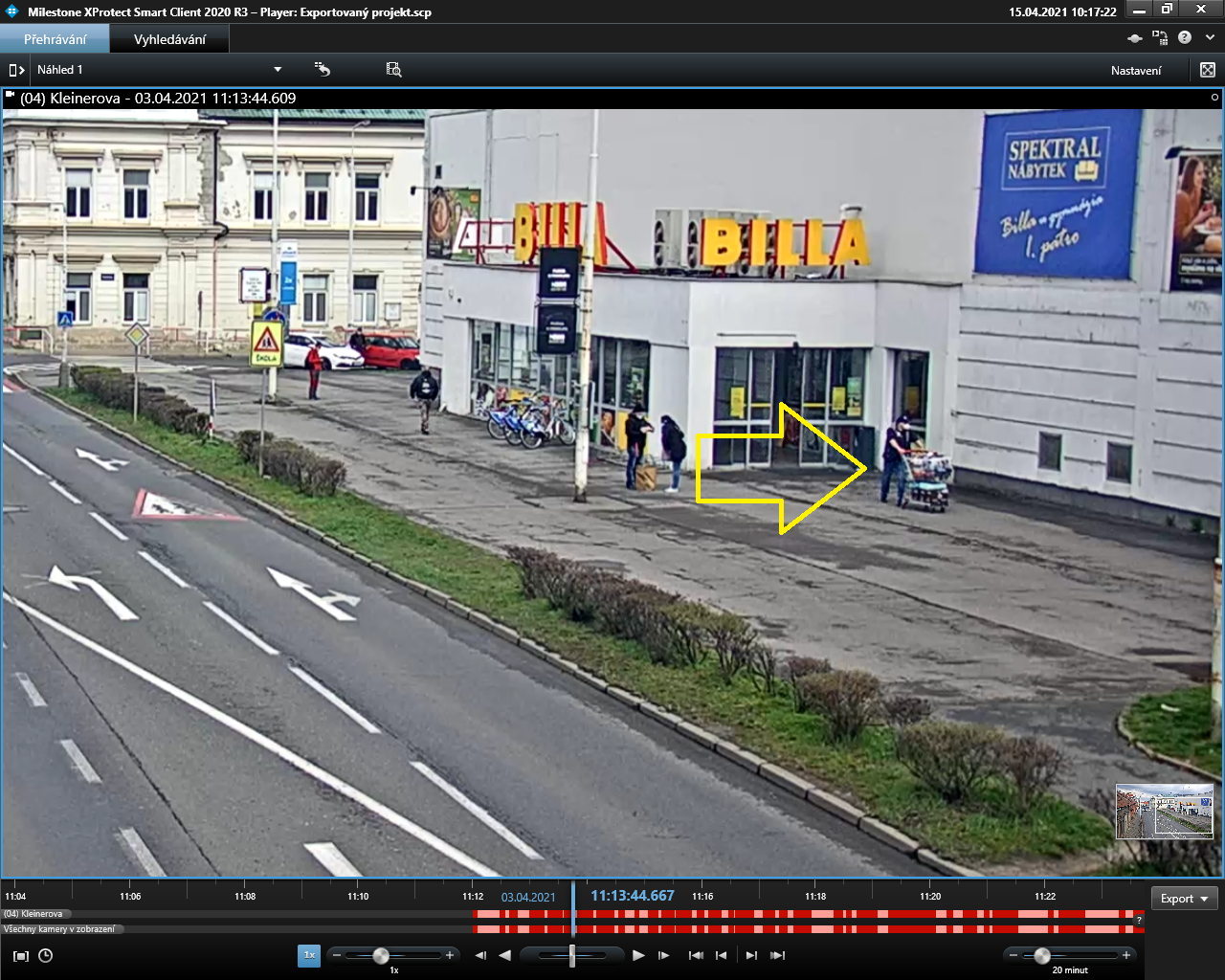
Task: Click the play forward button
Action: [x=638, y=955]
